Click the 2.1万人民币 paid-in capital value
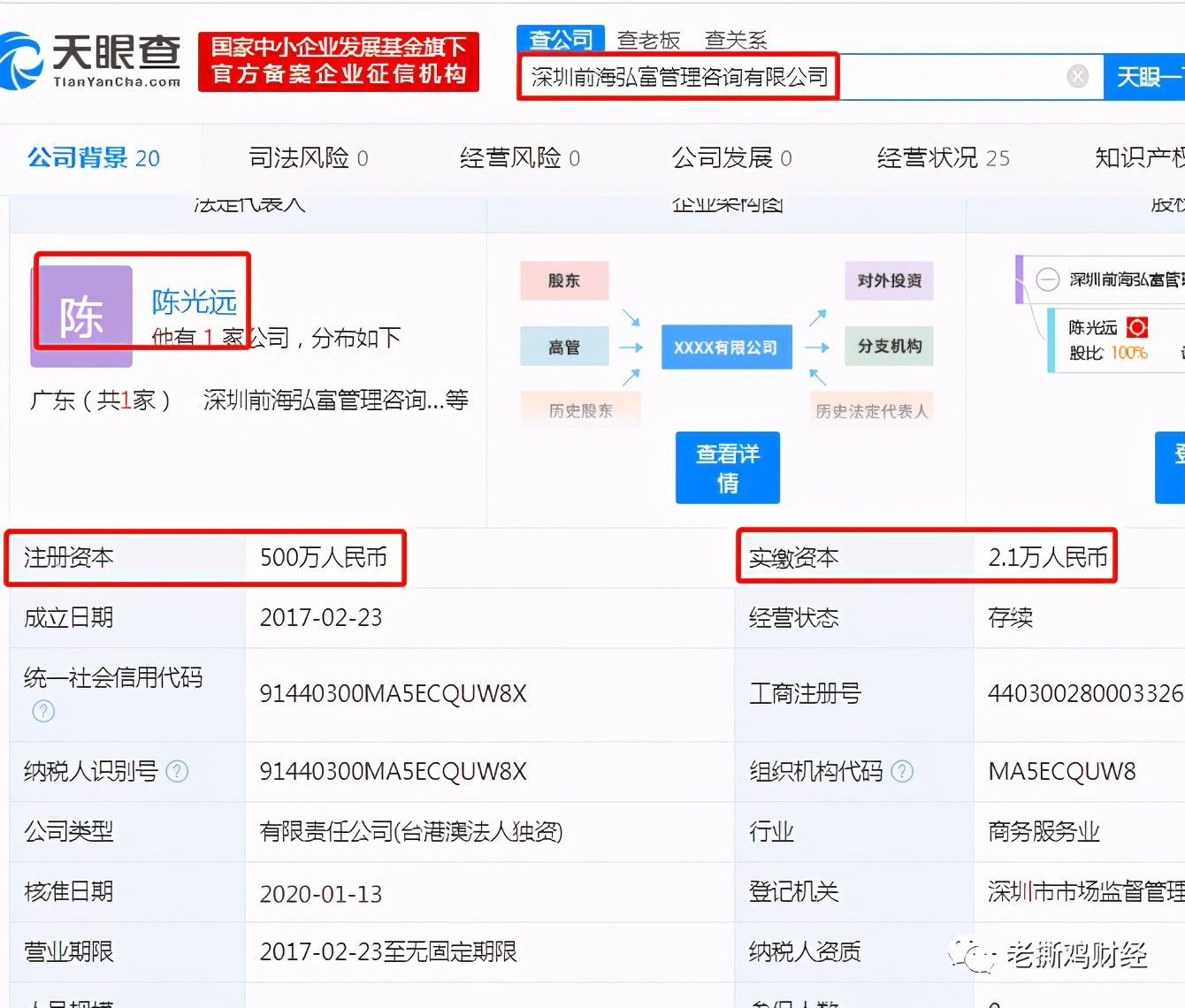This screenshot has height=1008, width=1185. [x=1048, y=557]
